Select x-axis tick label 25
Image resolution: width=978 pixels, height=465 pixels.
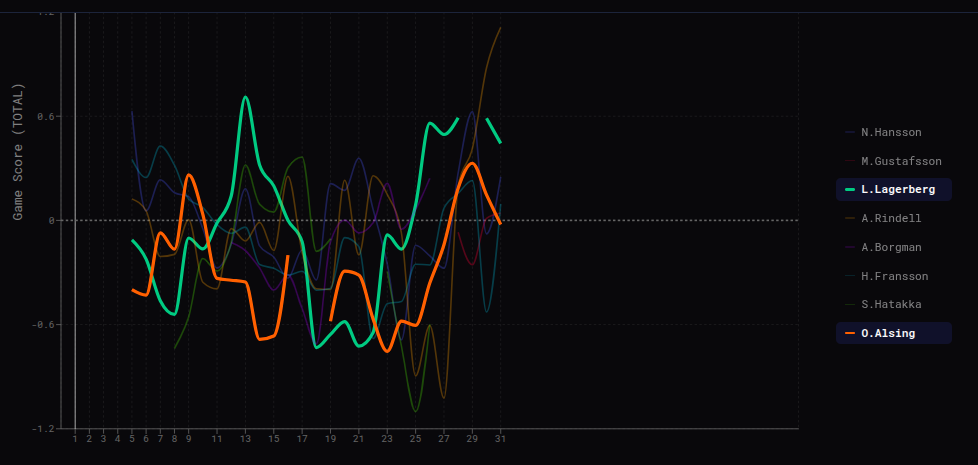coord(415,438)
